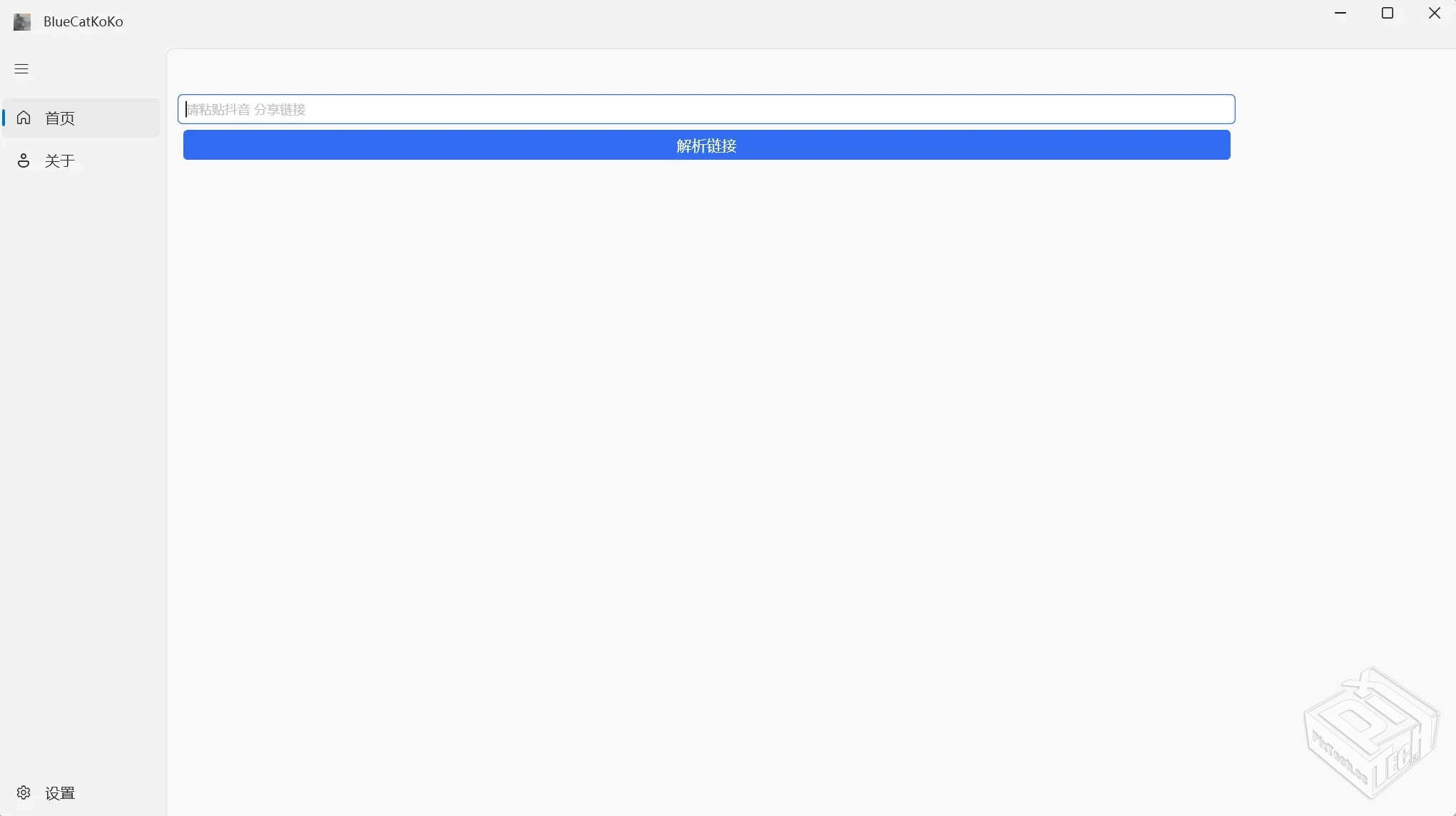The width and height of the screenshot is (1456, 816).
Task: Focus the Douyin share link input field
Action: pyautogui.click(x=706, y=109)
